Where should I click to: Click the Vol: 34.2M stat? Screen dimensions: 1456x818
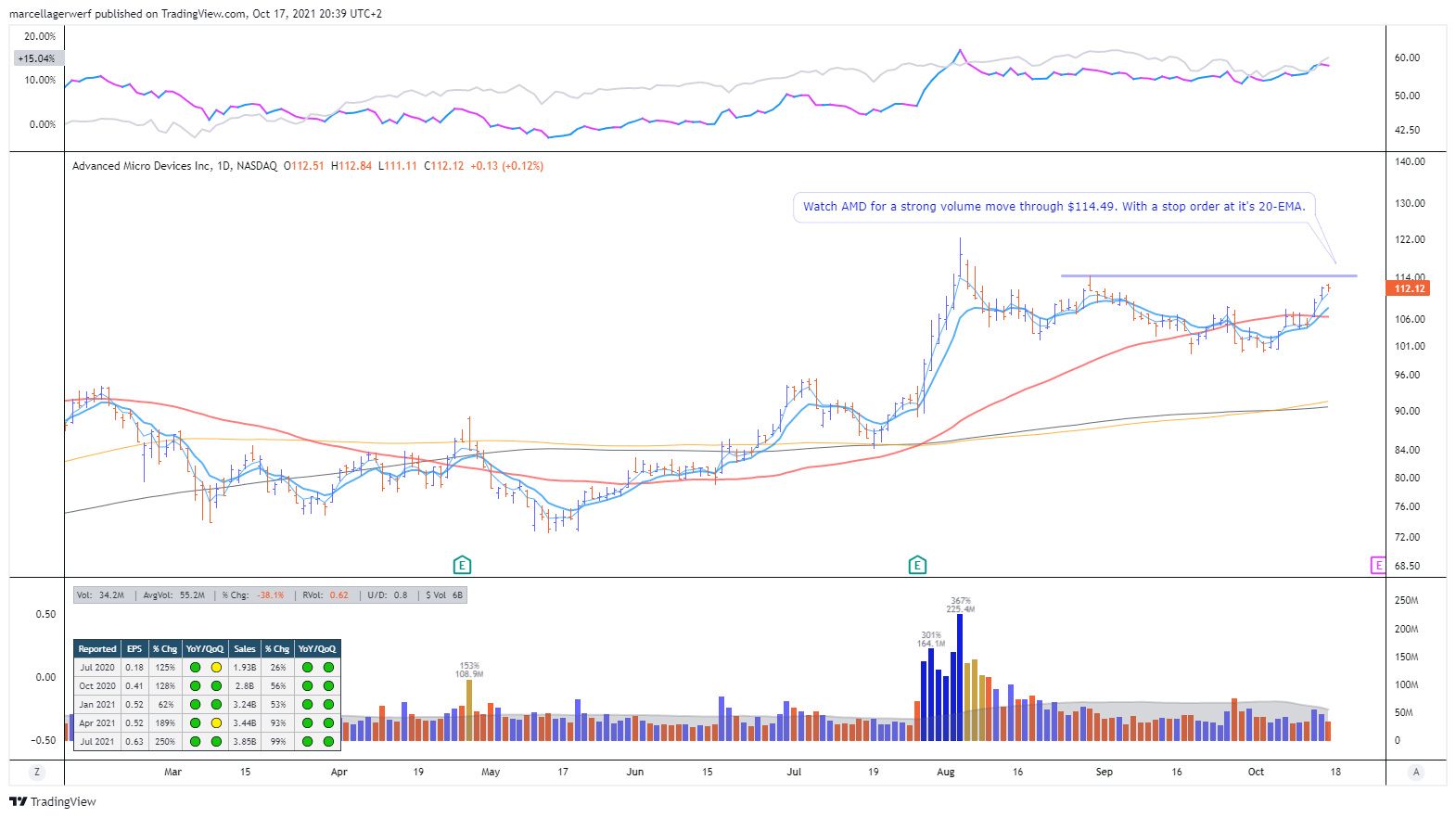tap(100, 595)
